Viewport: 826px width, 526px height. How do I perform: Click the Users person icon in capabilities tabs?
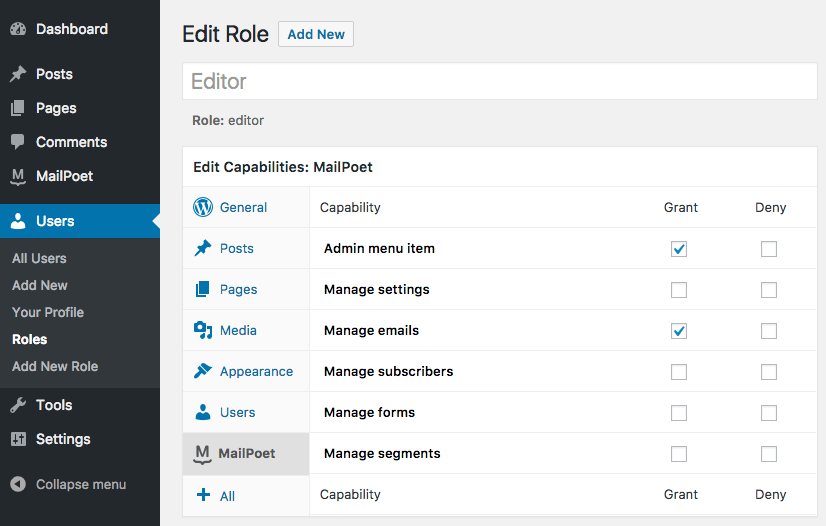(203, 412)
